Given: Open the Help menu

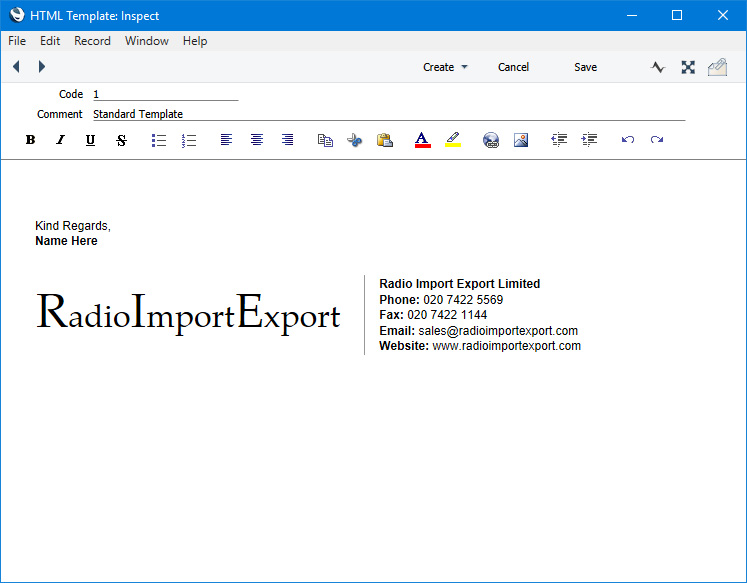Looking at the screenshot, I should point(195,41).
